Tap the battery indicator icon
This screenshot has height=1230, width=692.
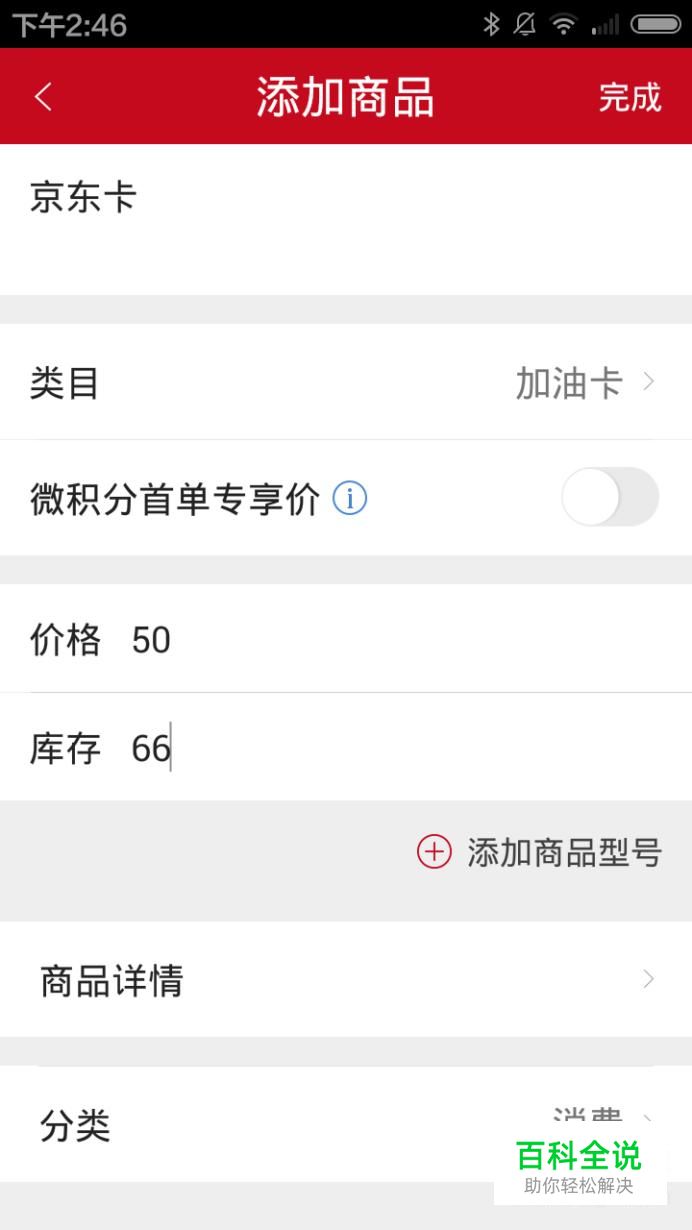tap(656, 24)
